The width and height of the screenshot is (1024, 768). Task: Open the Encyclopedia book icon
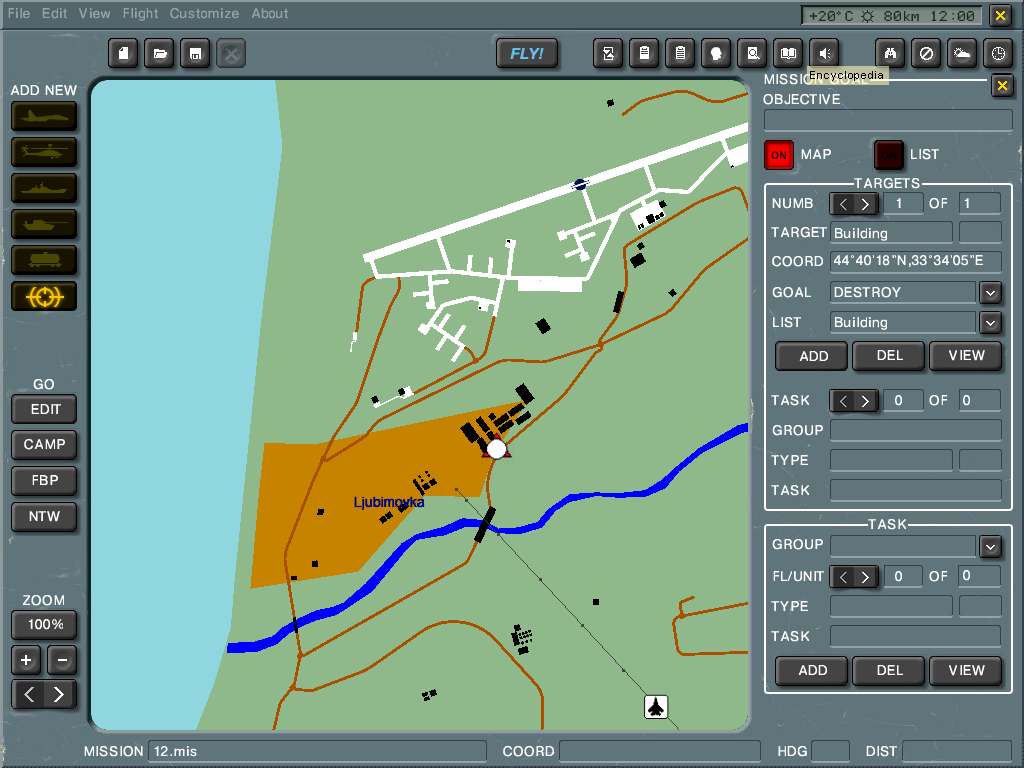(788, 53)
